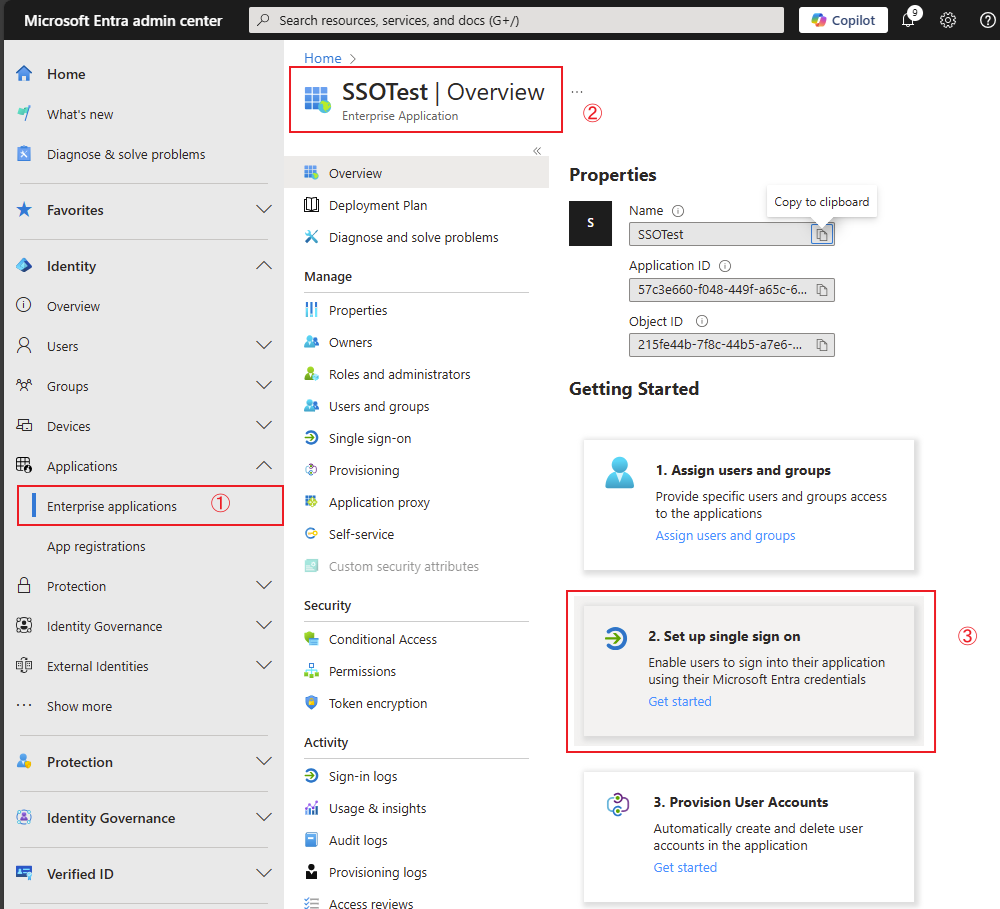Copy the Name field to clipboard

click(822, 235)
